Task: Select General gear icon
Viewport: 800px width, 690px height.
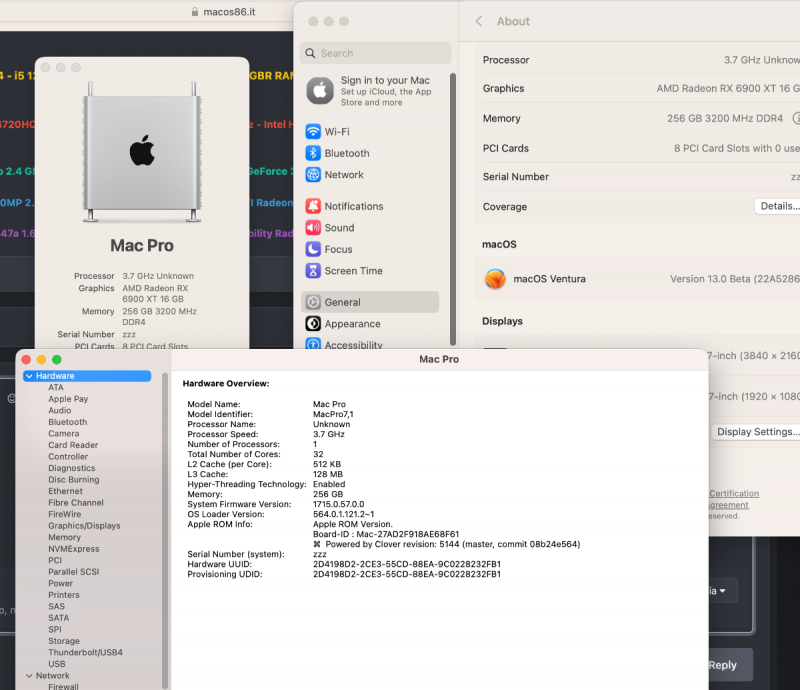Action: 313,302
